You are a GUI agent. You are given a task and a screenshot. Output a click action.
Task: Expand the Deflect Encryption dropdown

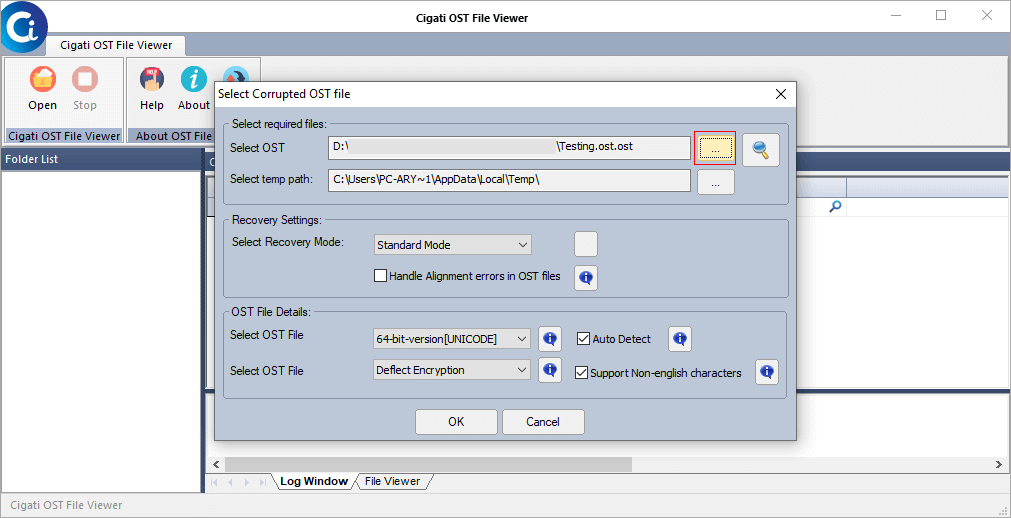[452, 370]
